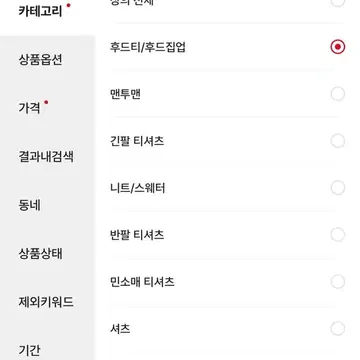Select the 후드티/후드집업 radio button
This screenshot has width=360, height=360.
pyautogui.click(x=338, y=47)
